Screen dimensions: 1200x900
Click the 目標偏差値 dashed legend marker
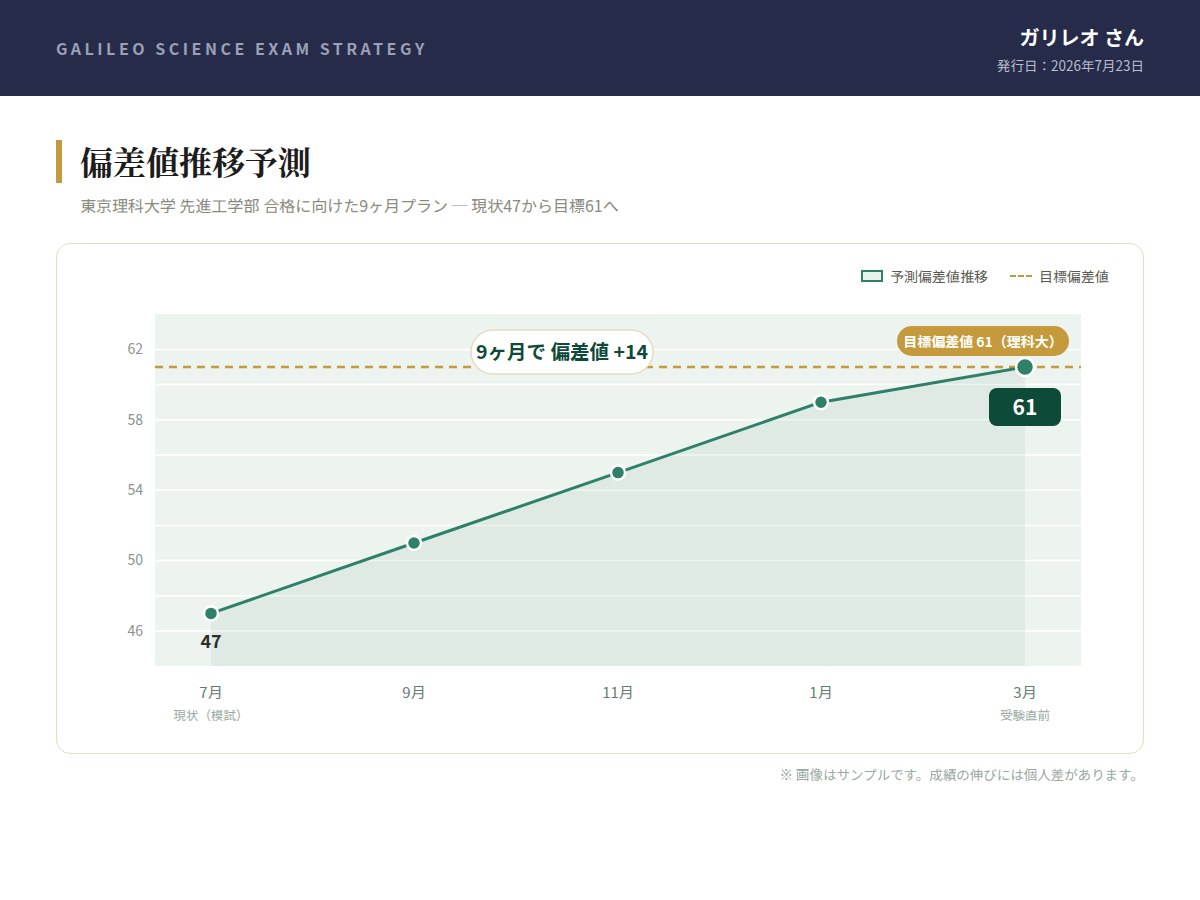point(1020,277)
